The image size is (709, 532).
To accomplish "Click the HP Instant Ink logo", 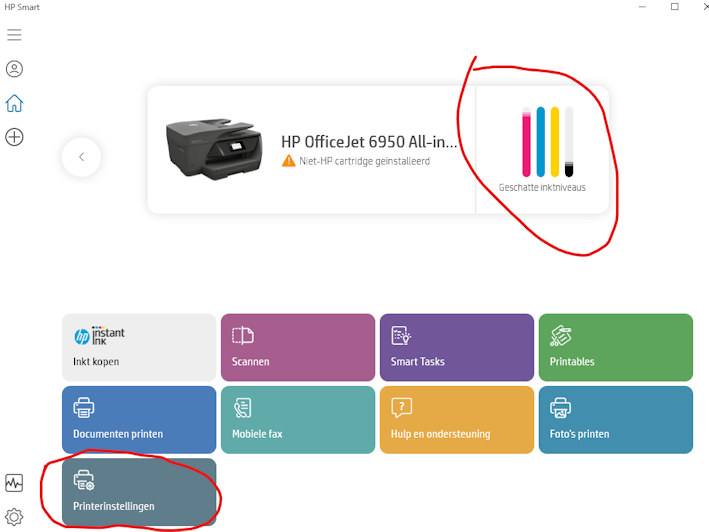I will 99,336.
